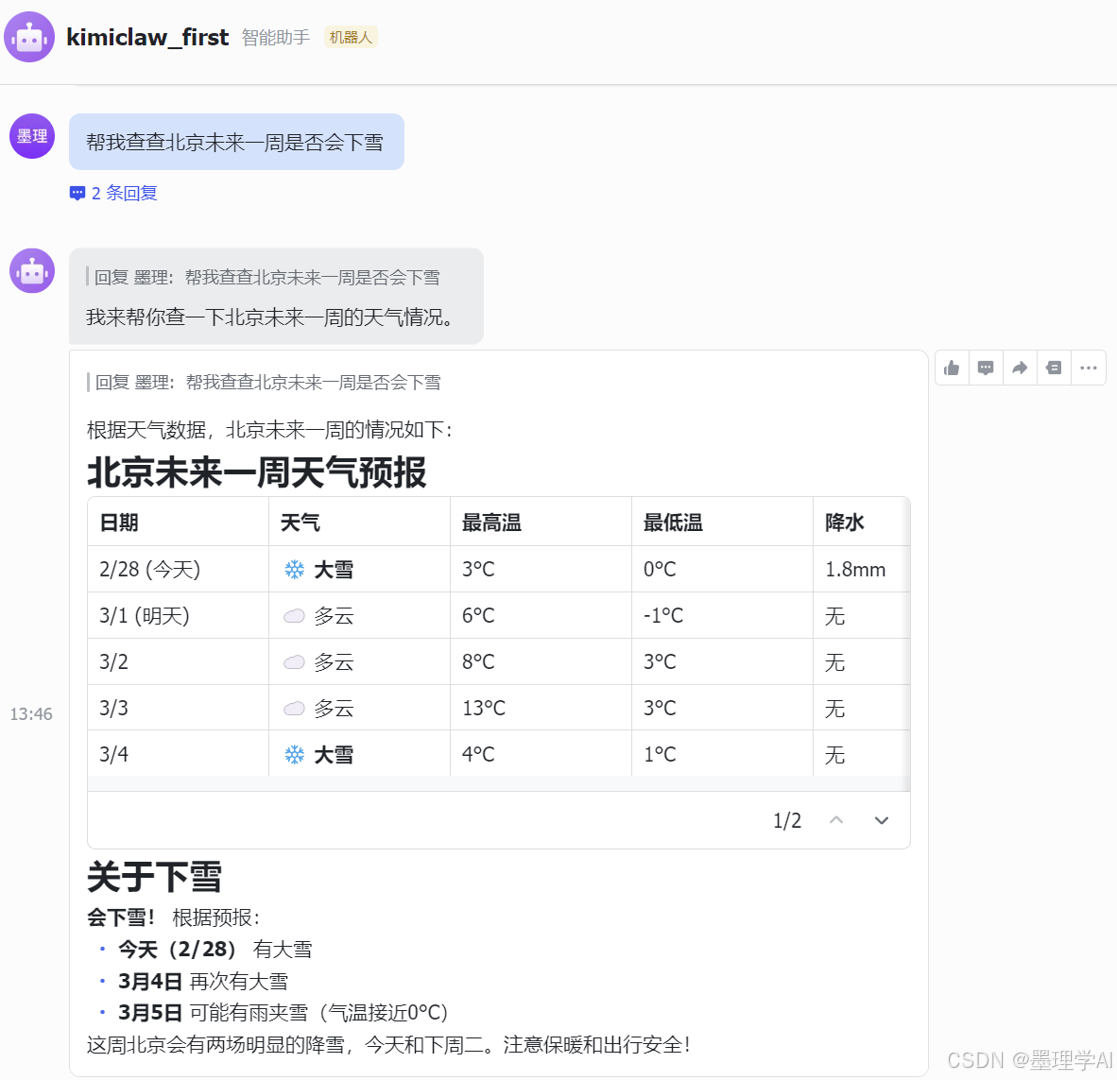Viewport: 1117px width, 1080px height.
Task: Click the thumbs-up reaction icon
Action: [x=952, y=368]
